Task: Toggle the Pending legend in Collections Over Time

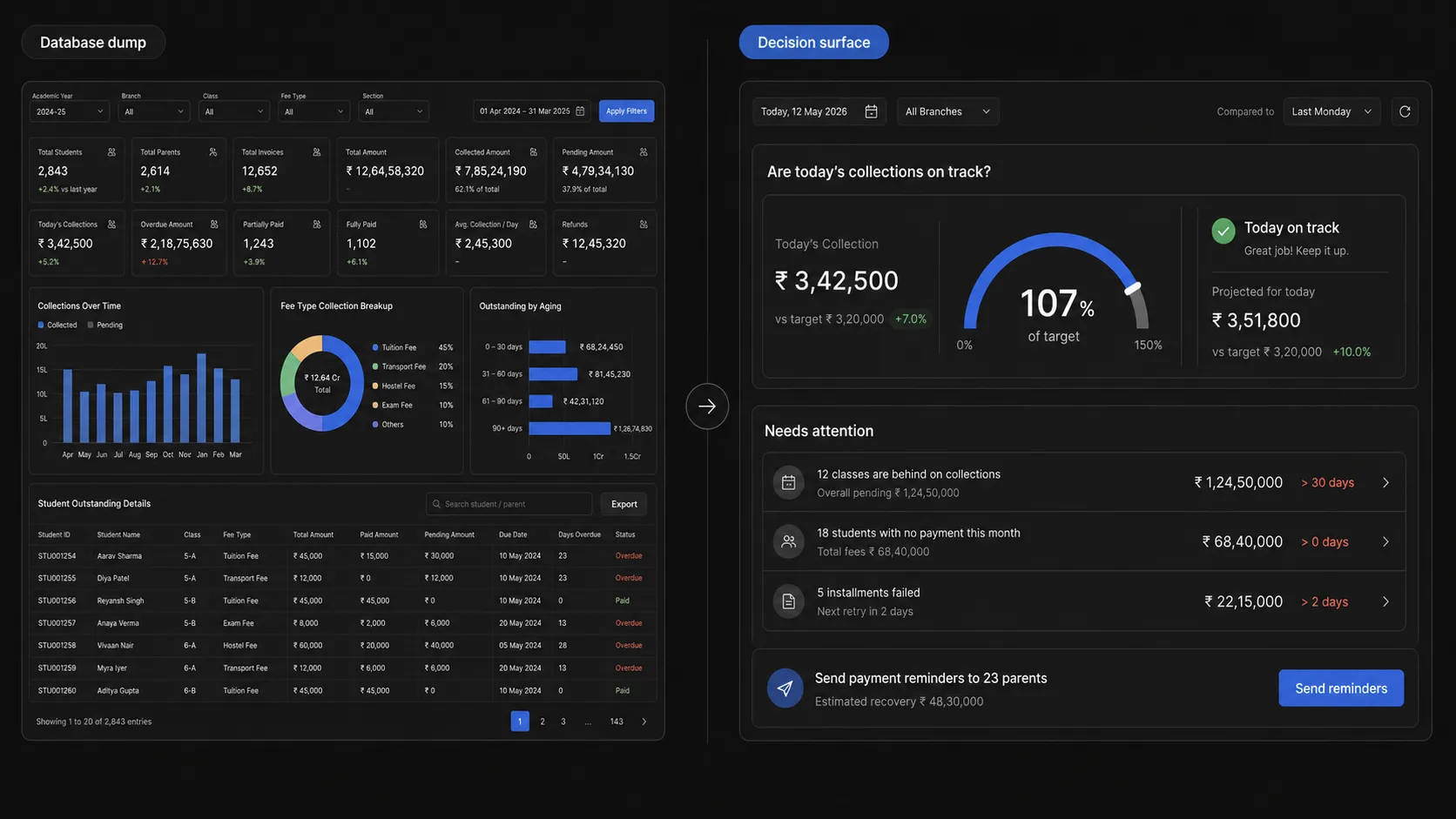Action: [x=105, y=325]
